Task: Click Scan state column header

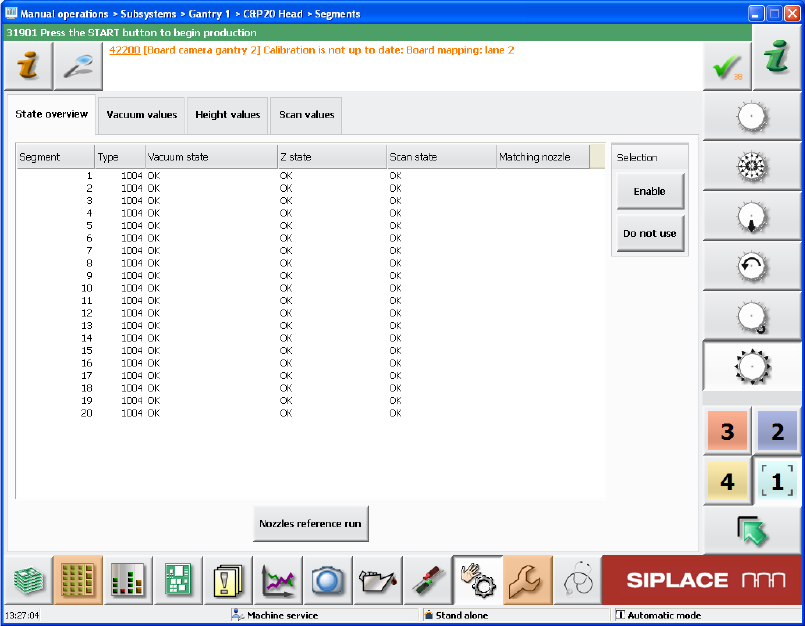Action: (x=441, y=157)
